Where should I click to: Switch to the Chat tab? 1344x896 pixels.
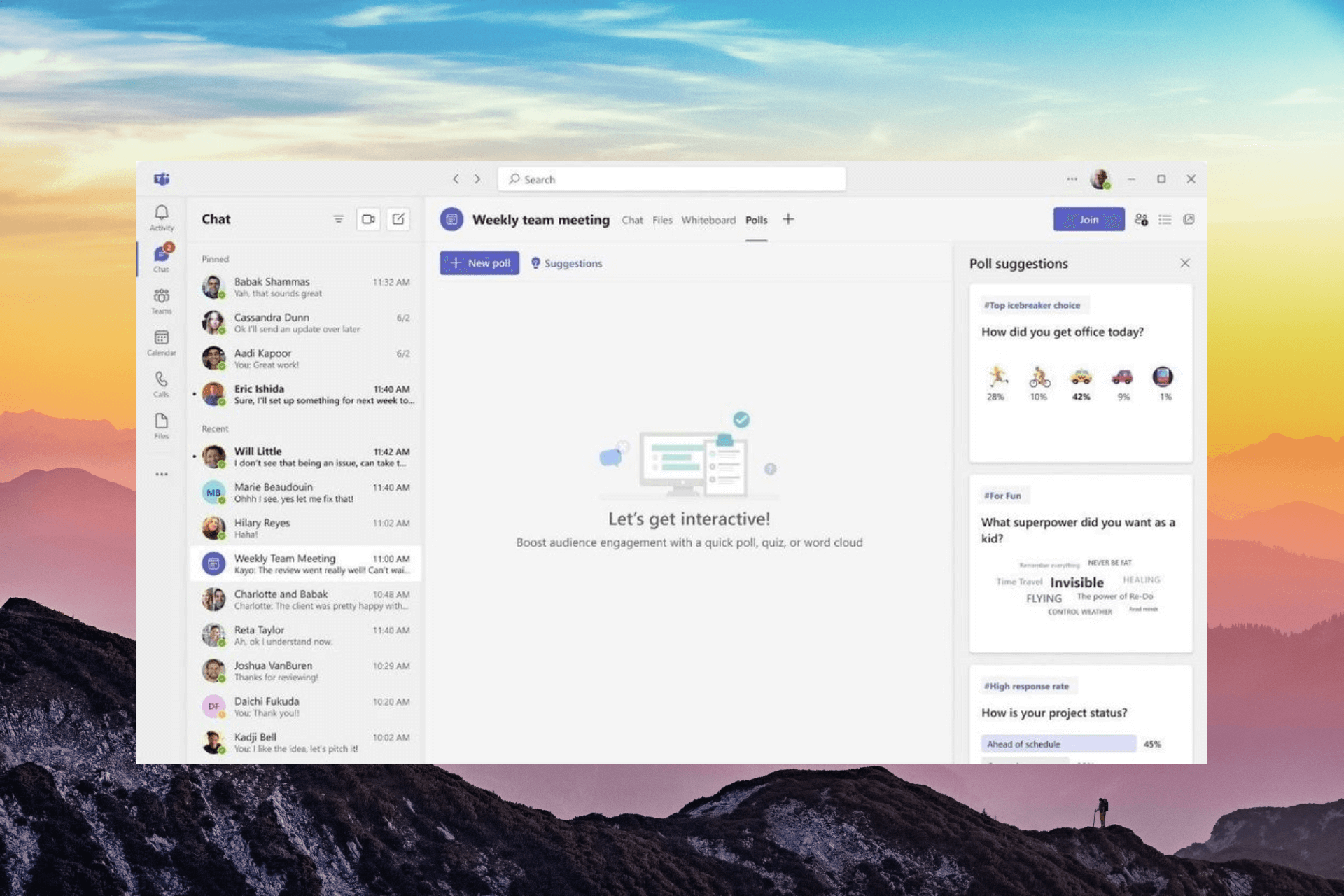[632, 220]
